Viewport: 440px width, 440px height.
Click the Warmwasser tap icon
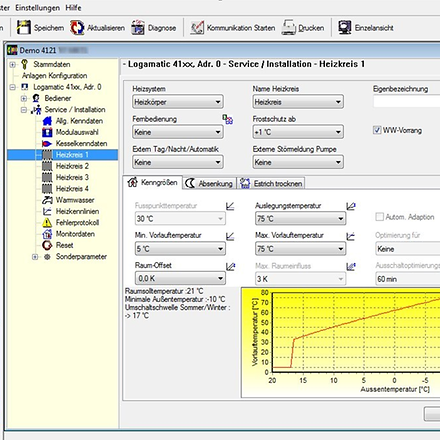[x=47, y=200]
